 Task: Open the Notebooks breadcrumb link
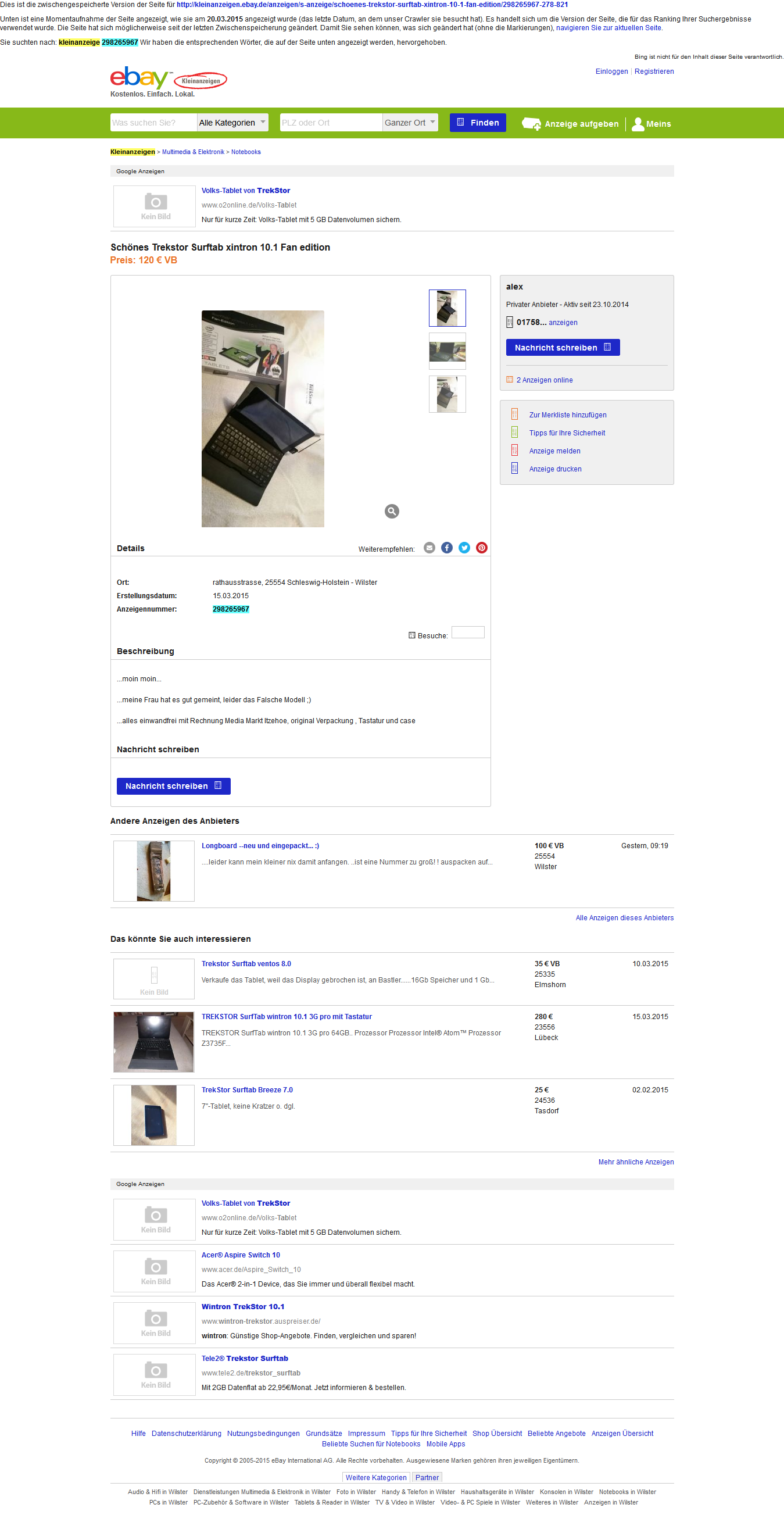(x=246, y=152)
